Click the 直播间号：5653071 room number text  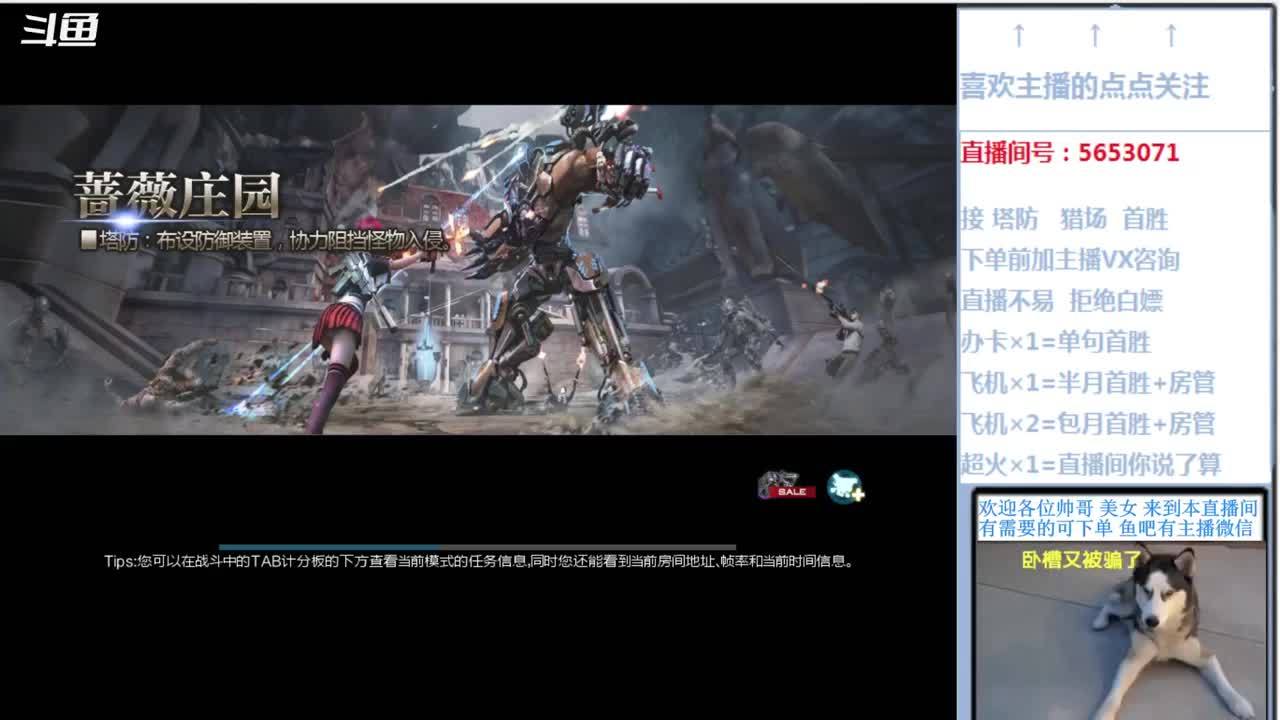(1070, 153)
